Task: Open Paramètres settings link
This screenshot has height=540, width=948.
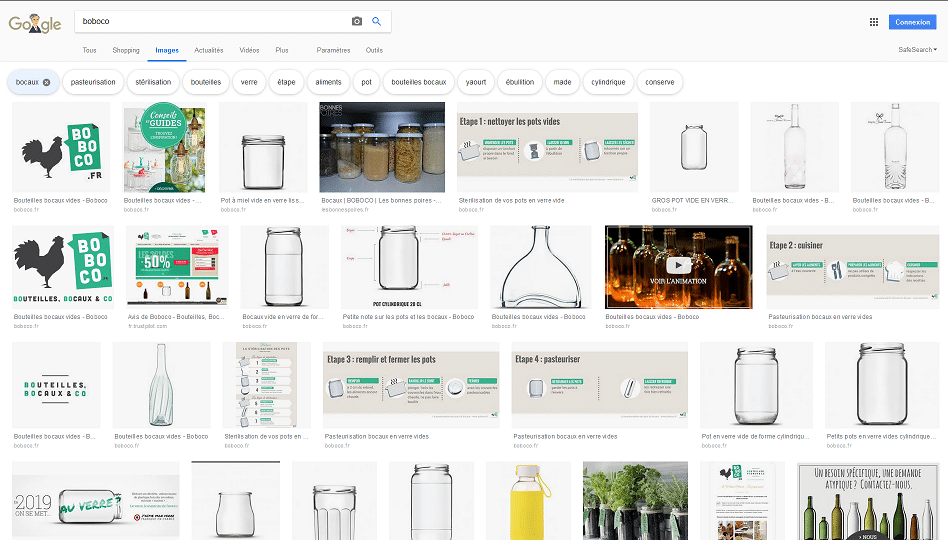Action: tap(333, 50)
